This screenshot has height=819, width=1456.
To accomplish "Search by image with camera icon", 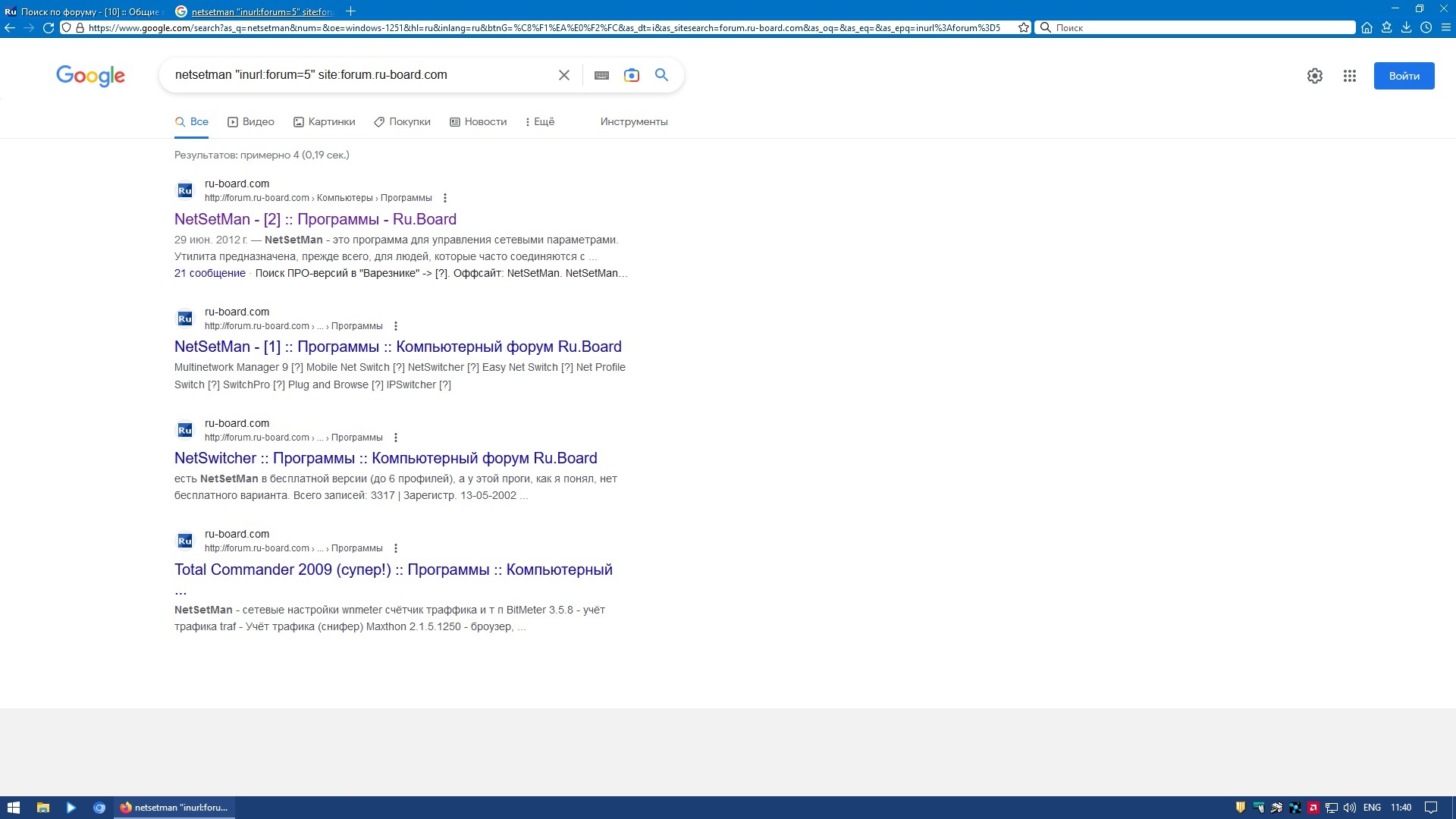I will (632, 75).
